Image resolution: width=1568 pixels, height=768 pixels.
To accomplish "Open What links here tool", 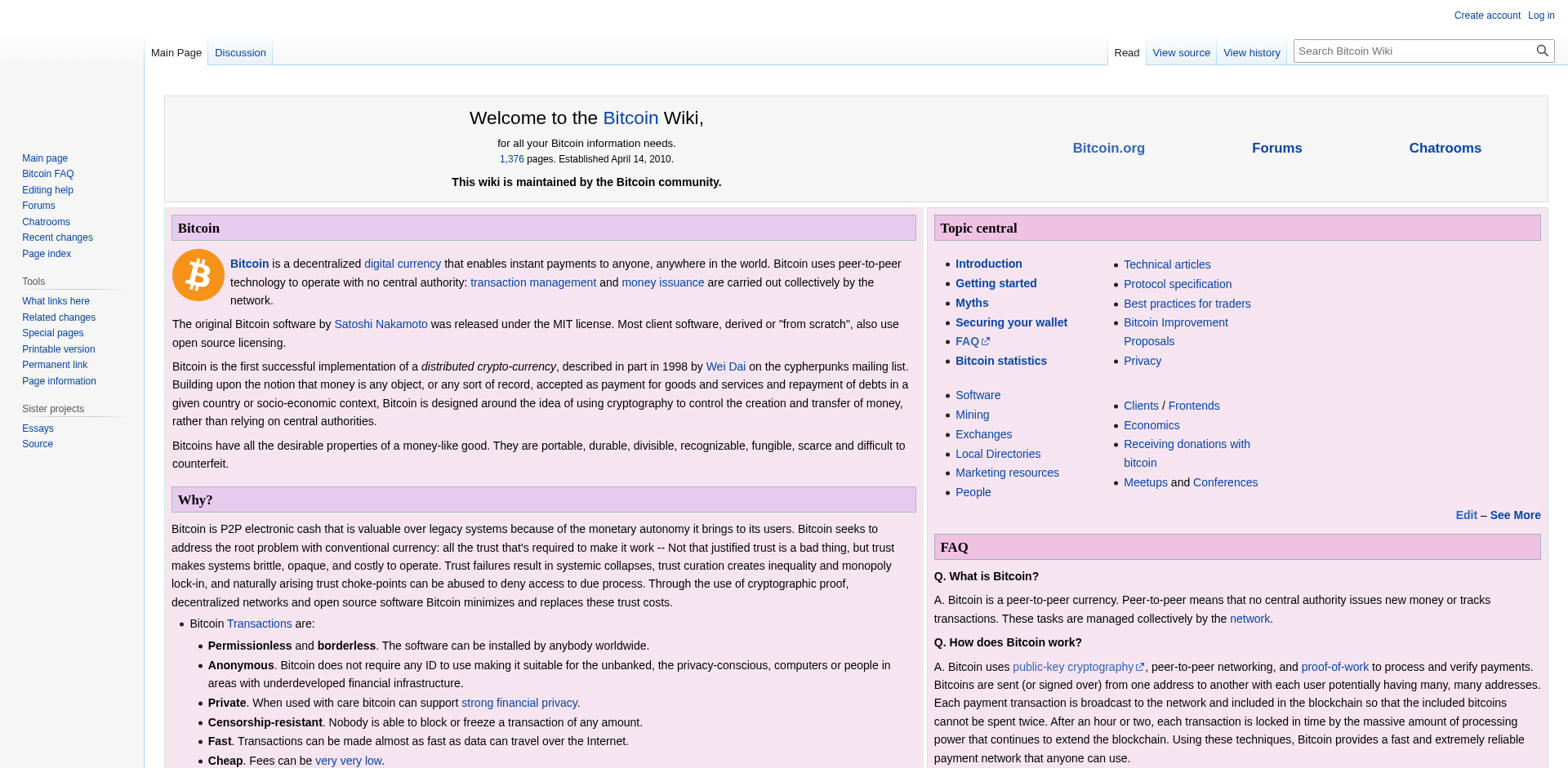I will coord(56,301).
